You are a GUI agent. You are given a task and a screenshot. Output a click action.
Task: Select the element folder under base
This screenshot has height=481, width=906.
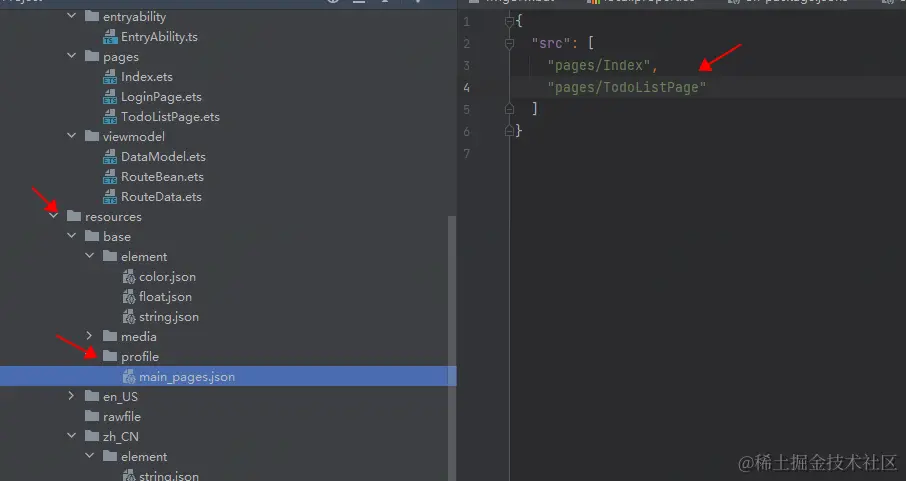(x=144, y=257)
